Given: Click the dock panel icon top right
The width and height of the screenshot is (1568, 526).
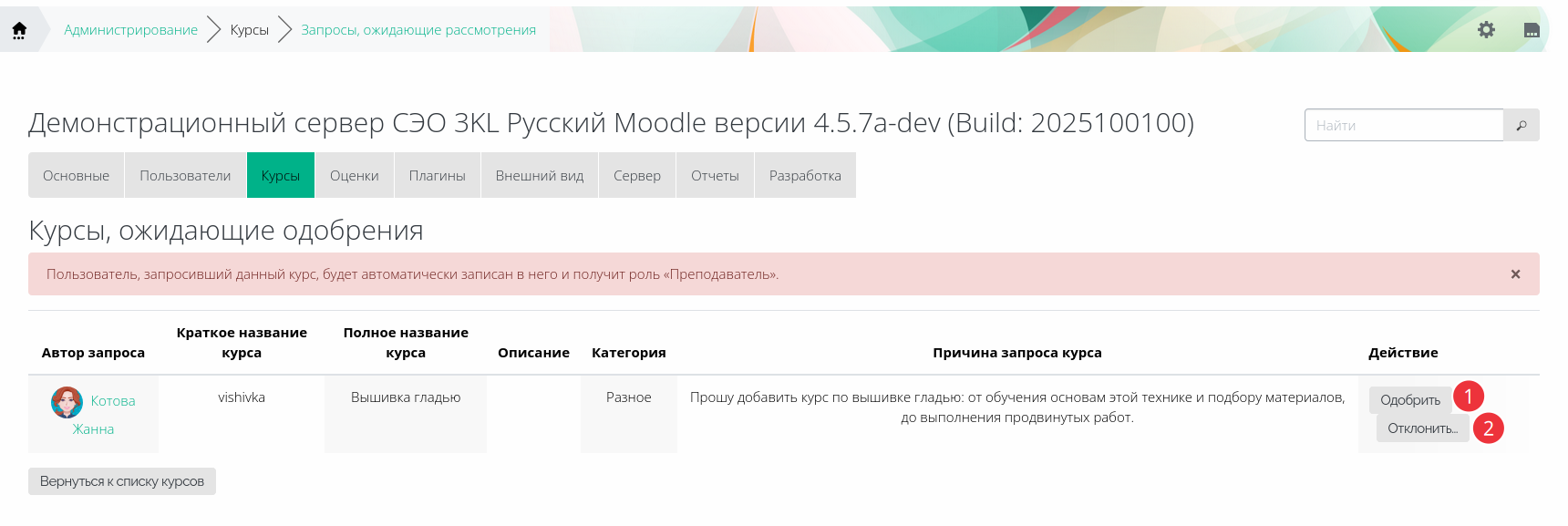Looking at the screenshot, I should (x=1532, y=30).
